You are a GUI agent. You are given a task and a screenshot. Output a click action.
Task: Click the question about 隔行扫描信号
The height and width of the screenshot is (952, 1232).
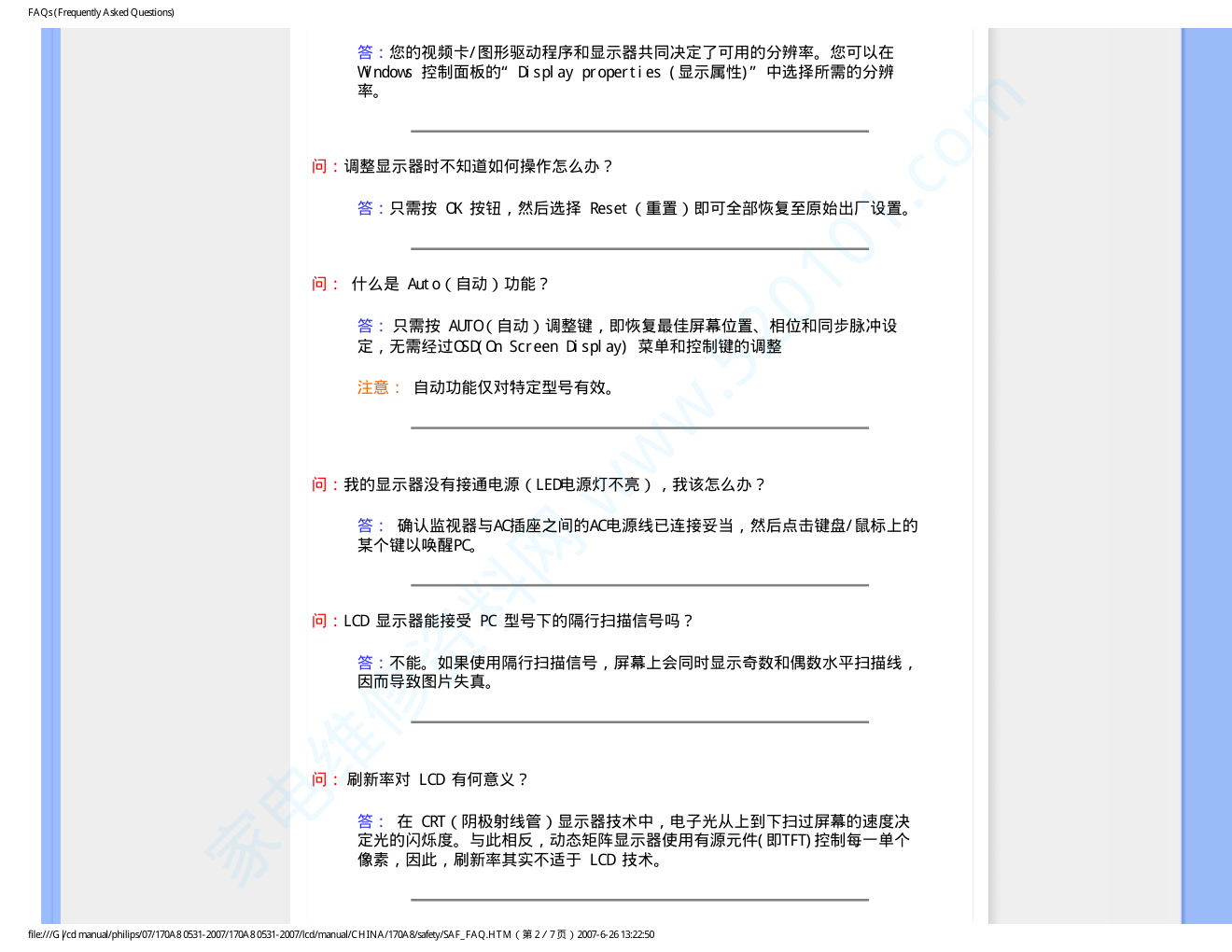pyautogui.click(x=504, y=621)
